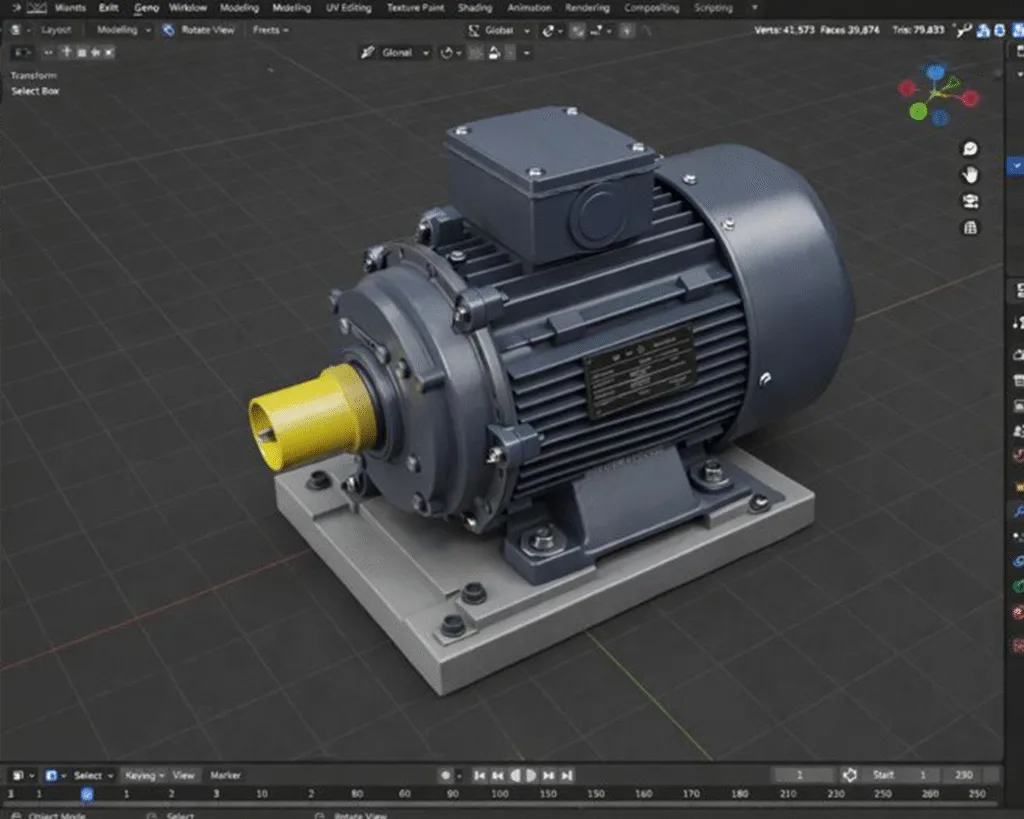Click the pan view hand icon
The image size is (1024, 819).
click(970, 174)
